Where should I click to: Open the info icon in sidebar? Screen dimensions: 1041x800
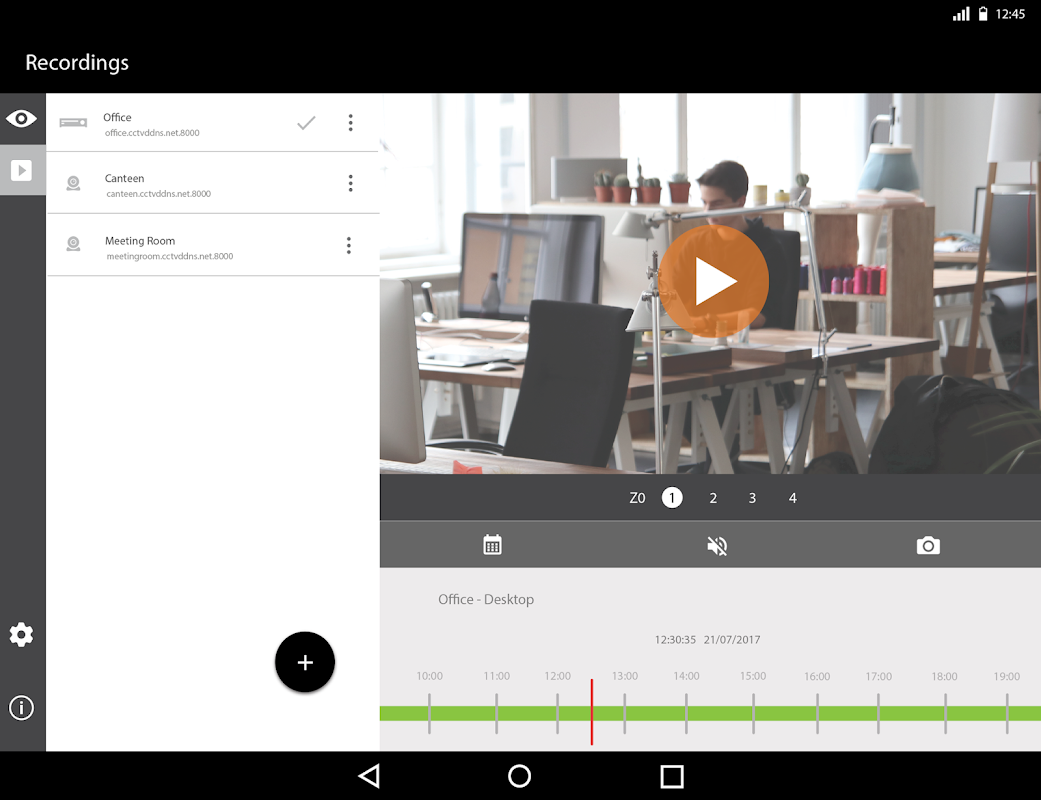pyautogui.click(x=21, y=708)
